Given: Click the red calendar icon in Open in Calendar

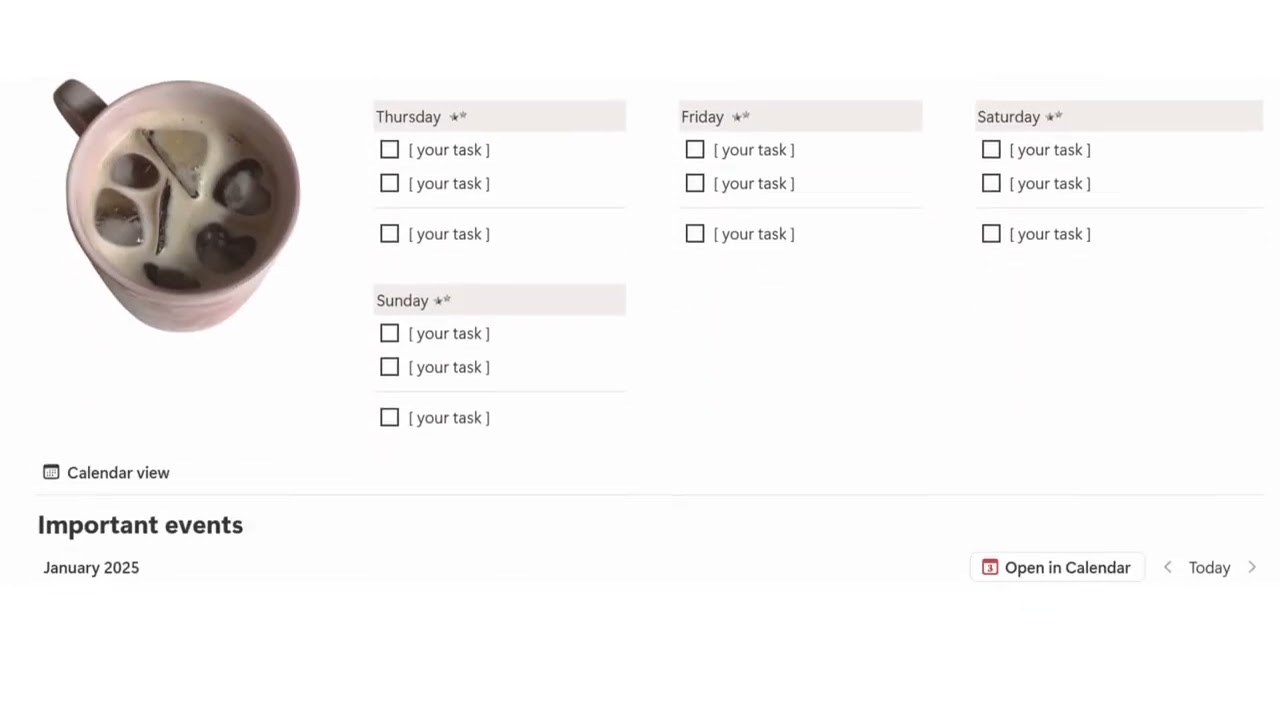Looking at the screenshot, I should [990, 567].
